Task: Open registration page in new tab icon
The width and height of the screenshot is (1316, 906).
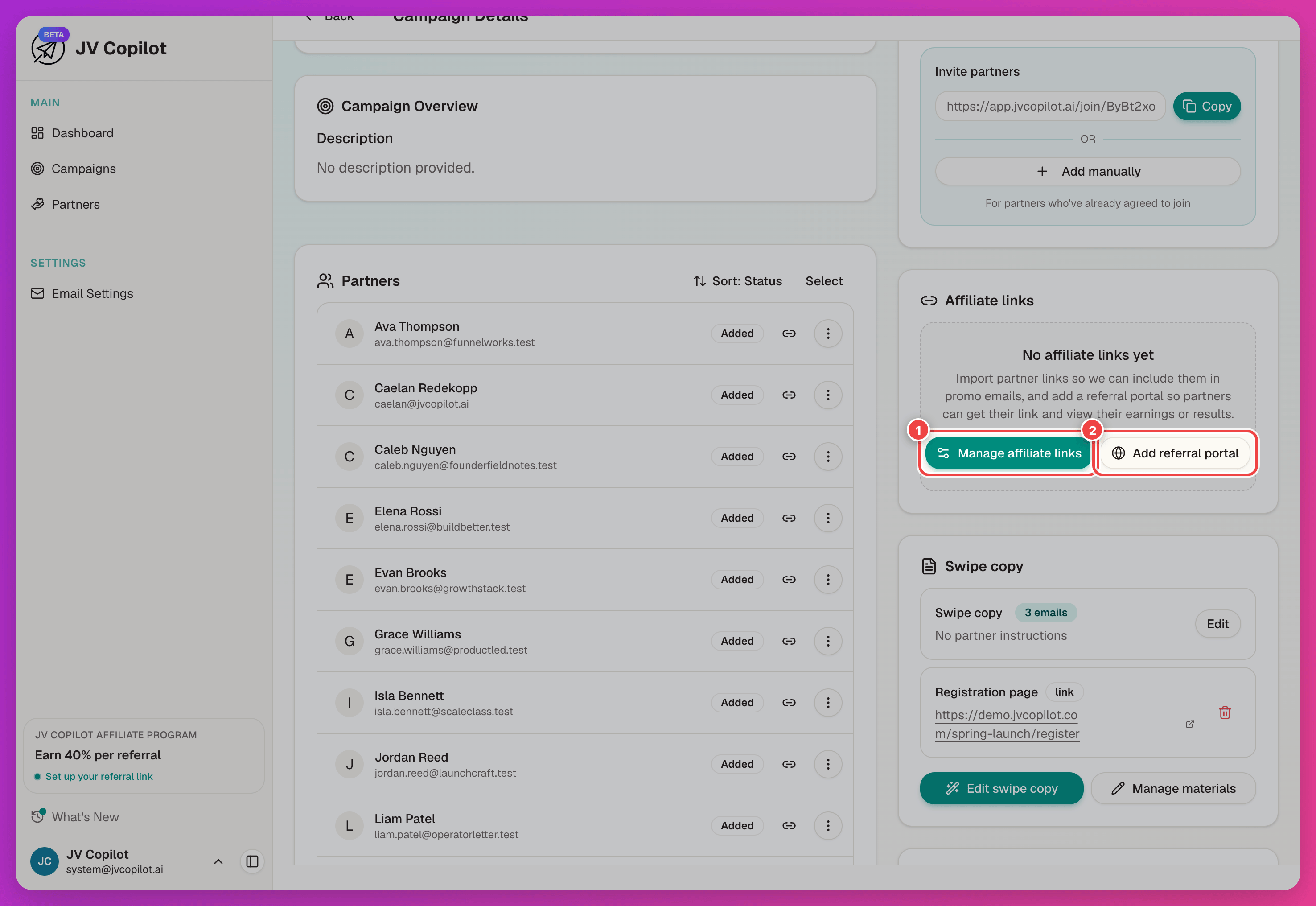Action: [x=1189, y=725]
